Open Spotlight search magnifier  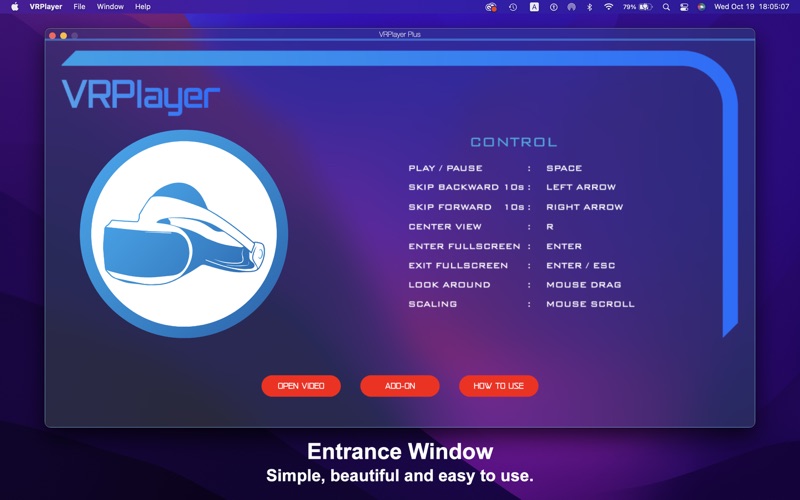pos(666,7)
